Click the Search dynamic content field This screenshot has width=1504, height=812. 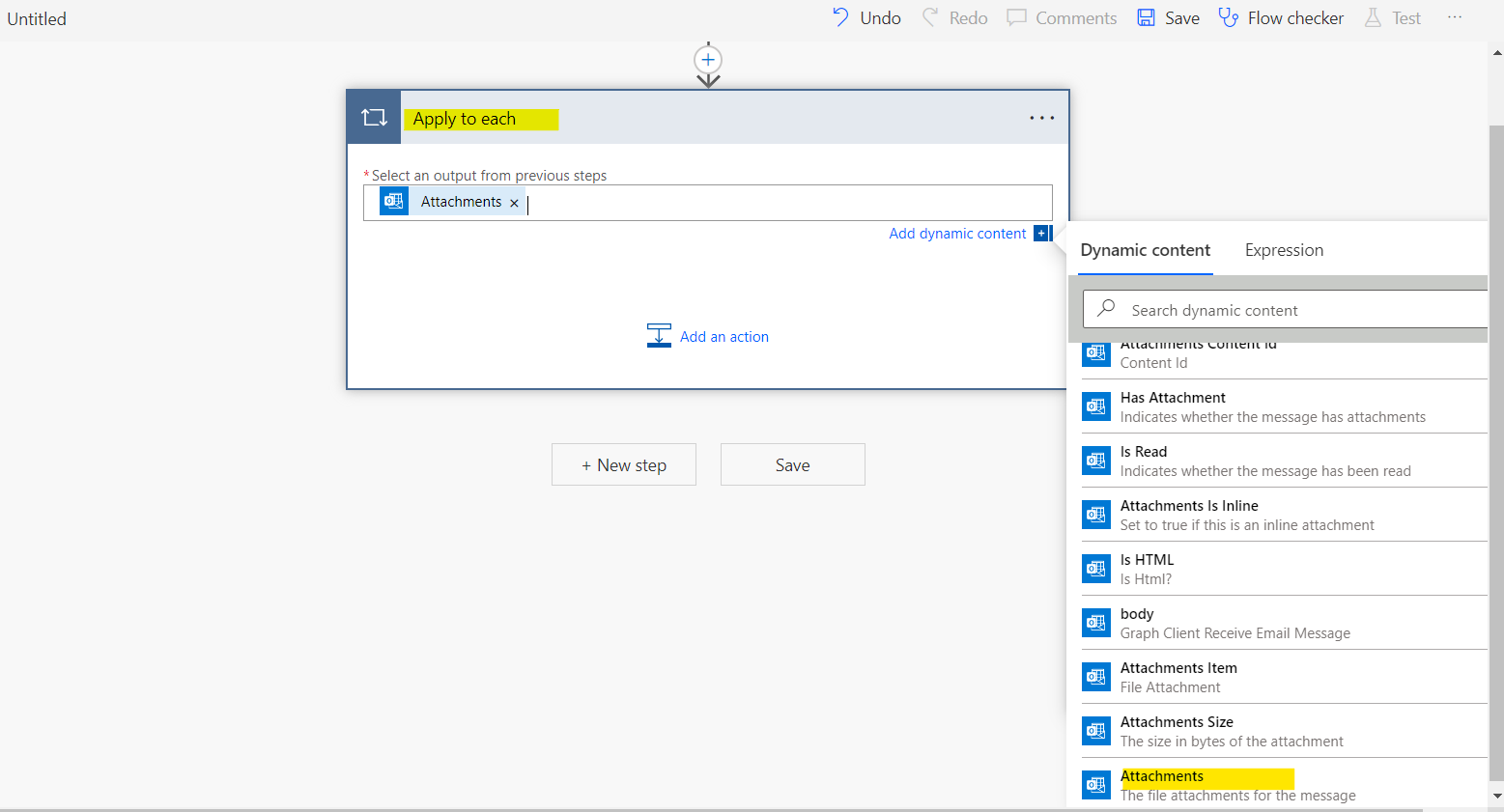1286,310
